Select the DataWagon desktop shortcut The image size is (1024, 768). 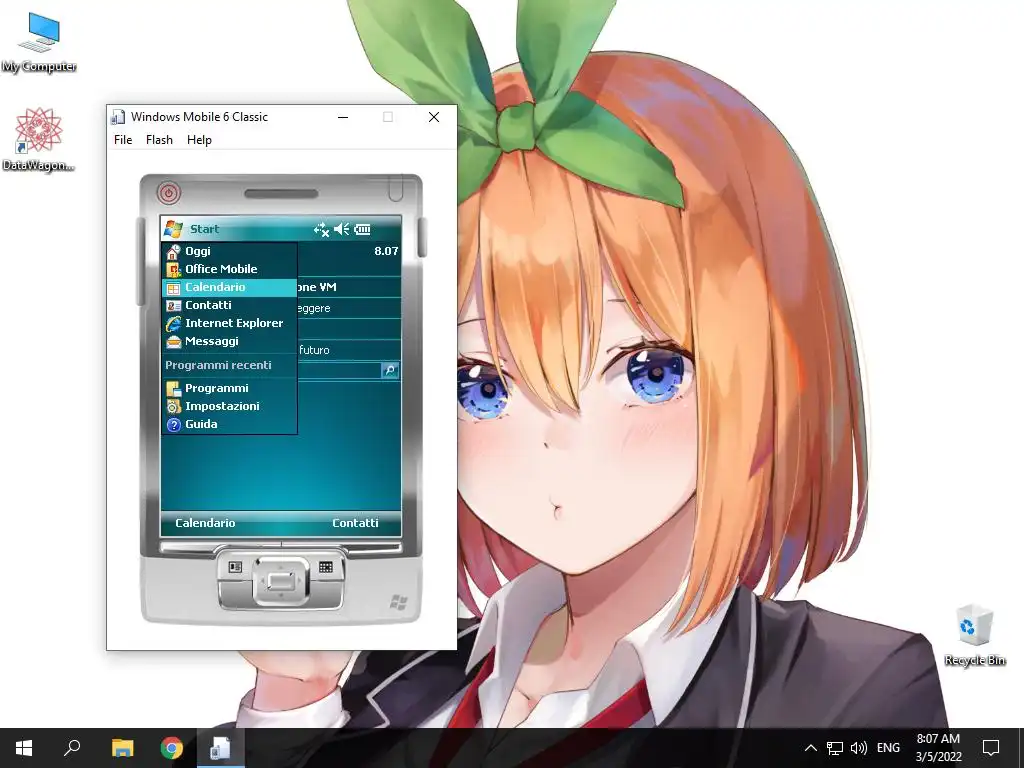(x=39, y=140)
